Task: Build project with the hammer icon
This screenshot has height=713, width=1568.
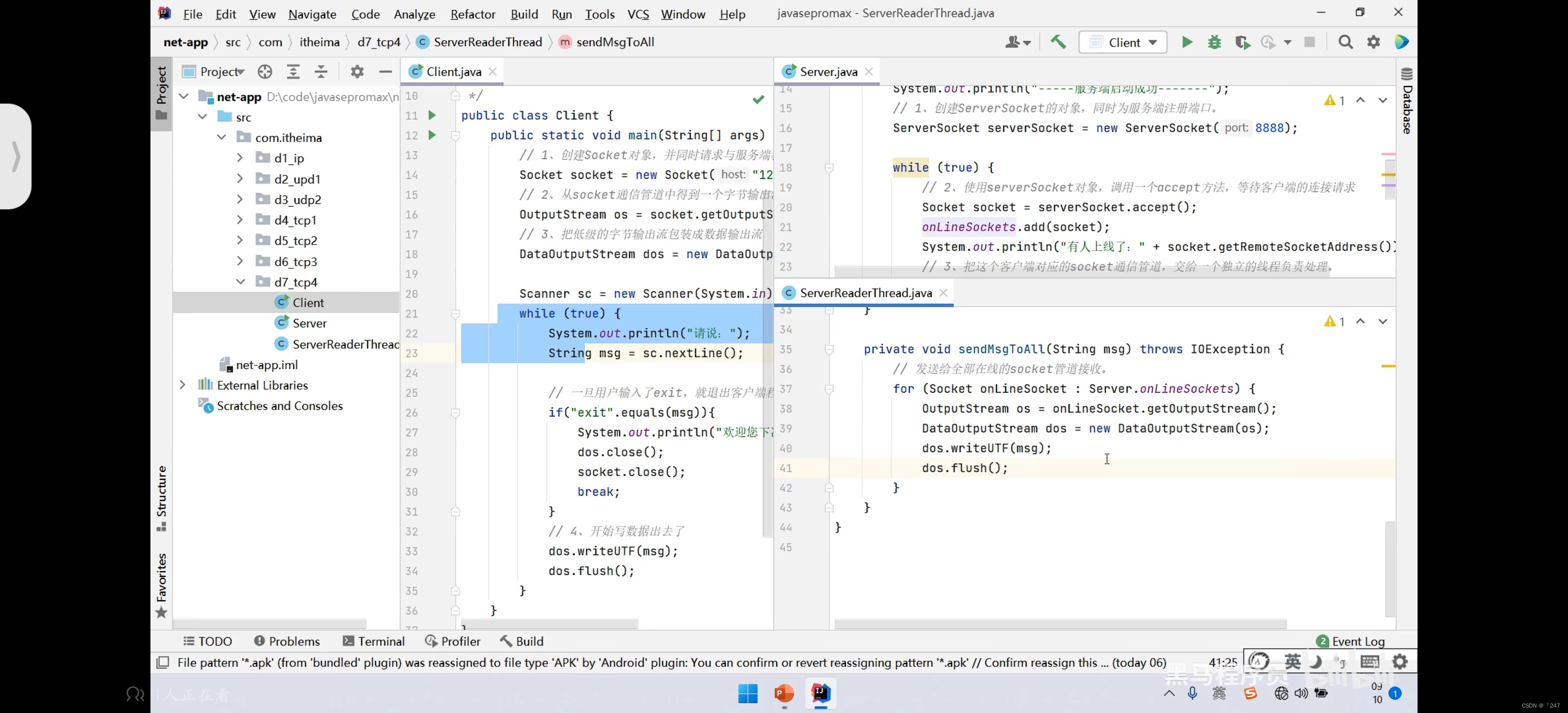Action: coord(1058,42)
